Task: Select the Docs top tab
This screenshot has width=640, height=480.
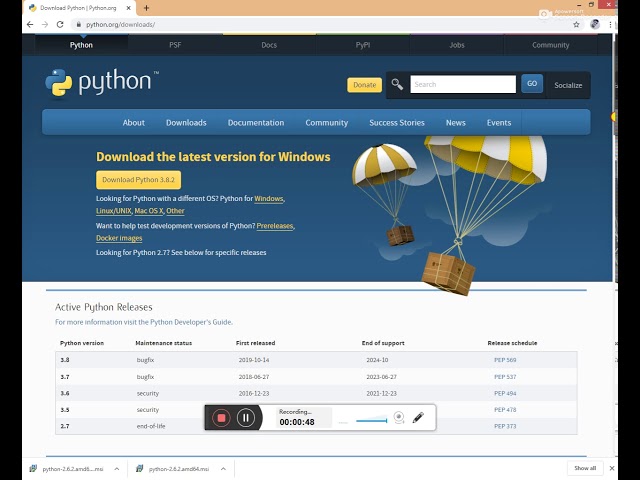Action: pos(269,45)
